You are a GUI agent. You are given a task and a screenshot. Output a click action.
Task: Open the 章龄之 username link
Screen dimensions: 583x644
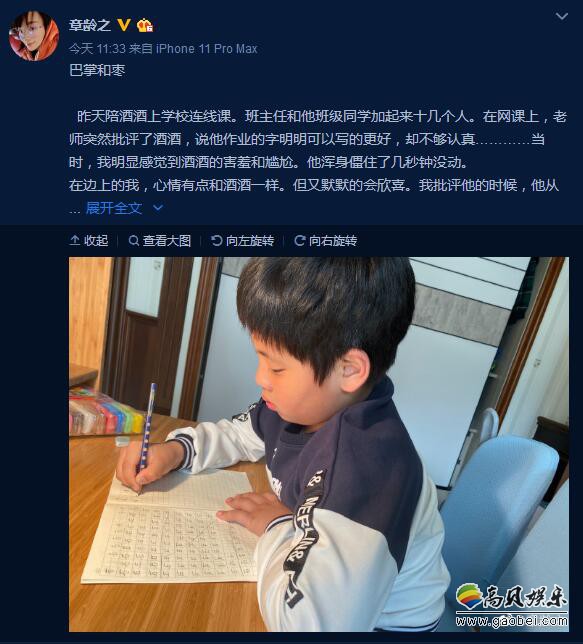coord(90,25)
